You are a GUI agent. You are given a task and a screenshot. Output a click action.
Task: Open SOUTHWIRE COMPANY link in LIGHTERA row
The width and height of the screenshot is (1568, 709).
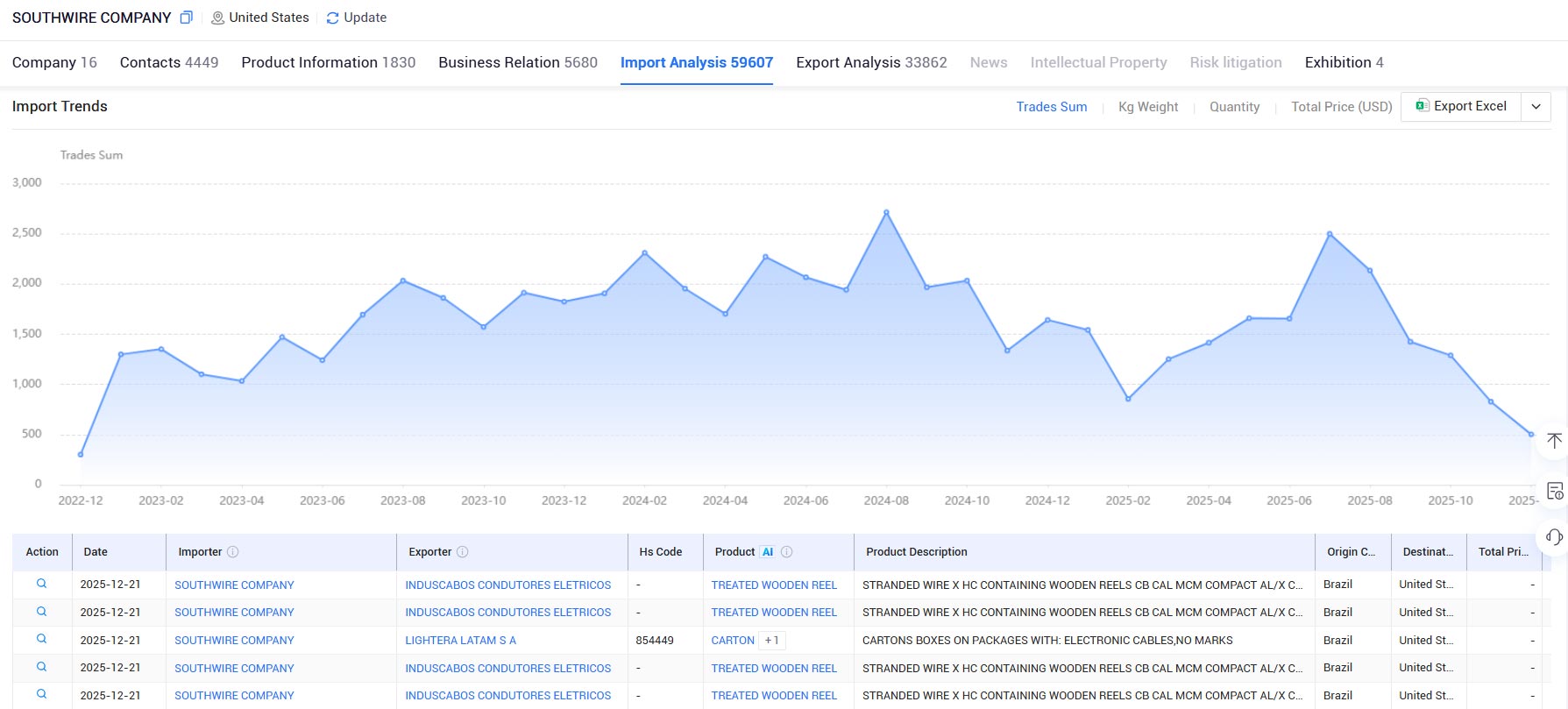(x=234, y=641)
